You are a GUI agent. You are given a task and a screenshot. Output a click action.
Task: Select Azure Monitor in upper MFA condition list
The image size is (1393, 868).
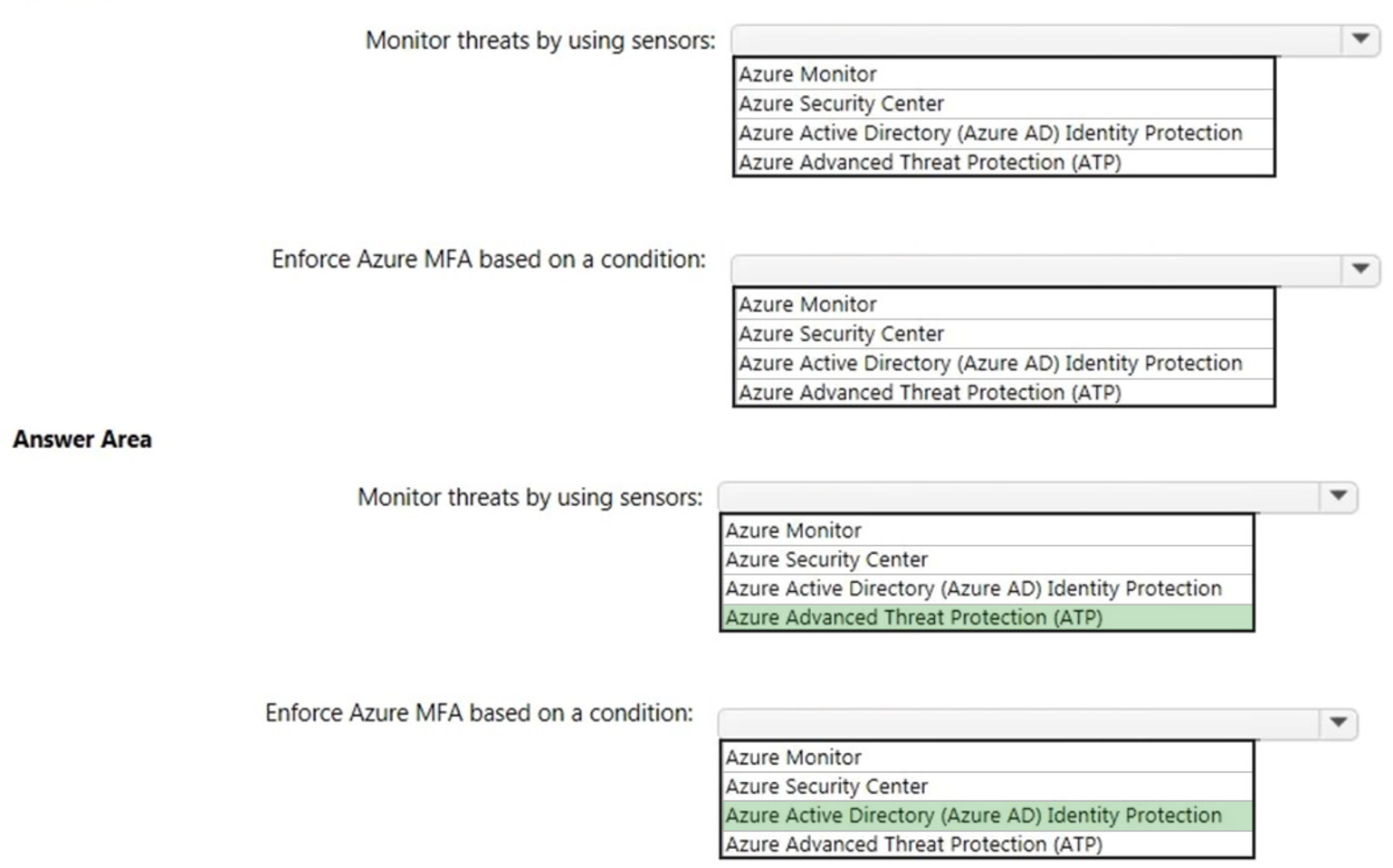807,304
